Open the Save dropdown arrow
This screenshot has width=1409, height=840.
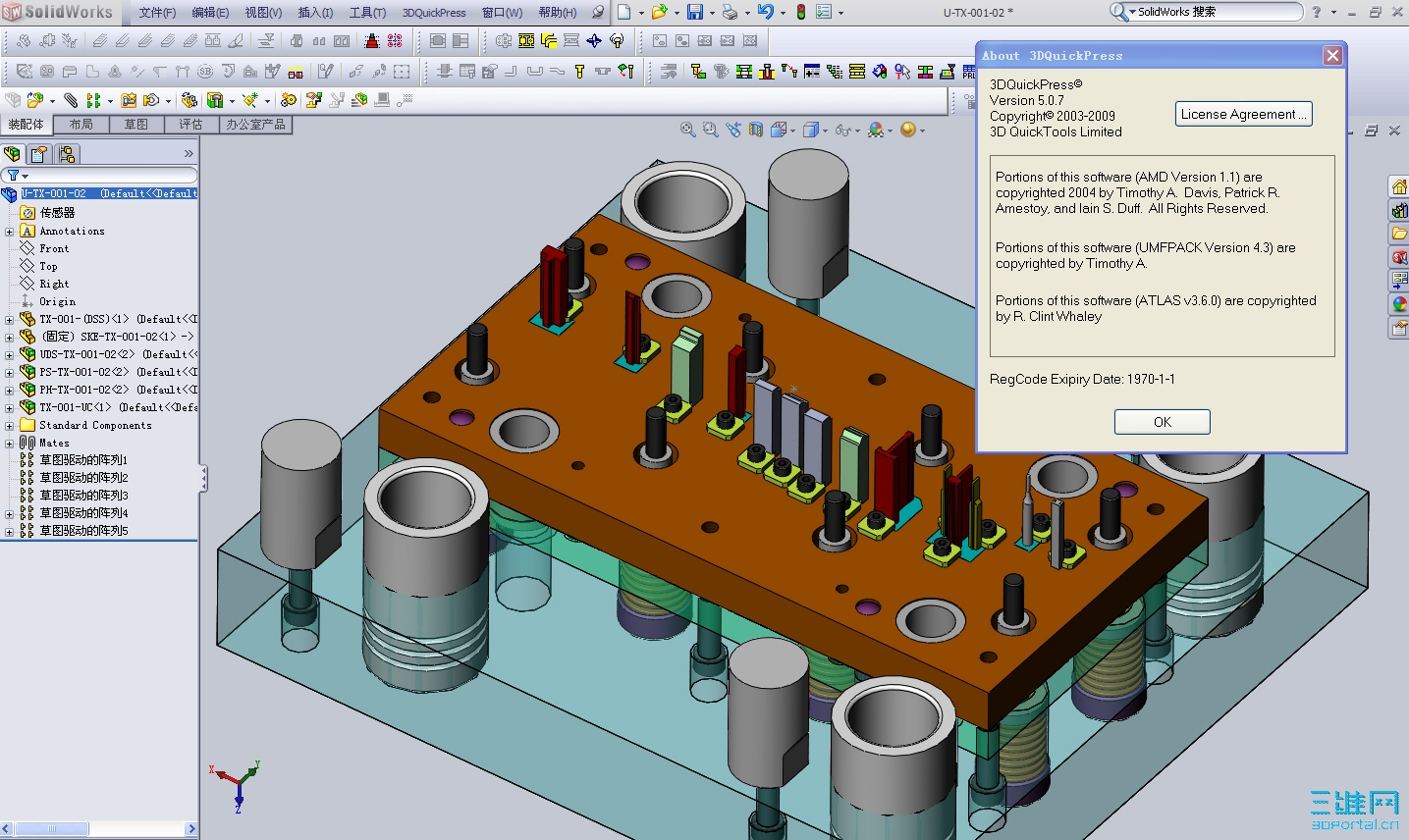click(x=712, y=13)
